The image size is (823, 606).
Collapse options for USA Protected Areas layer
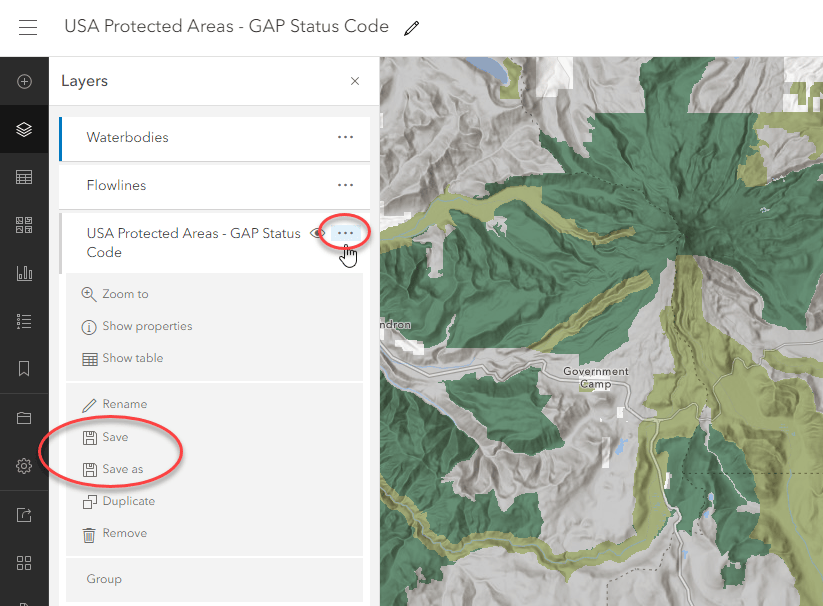click(x=346, y=233)
